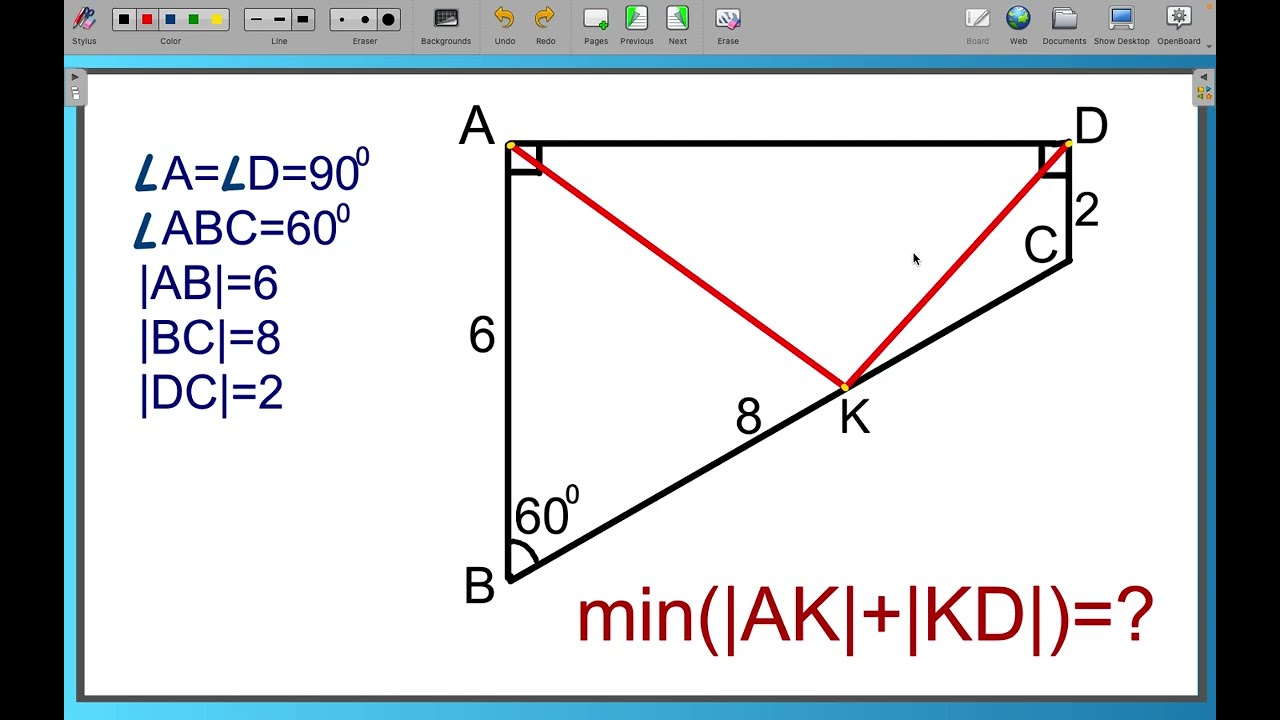The height and width of the screenshot is (720, 1280).
Task: Click the vertex label 'B'
Action: (479, 585)
